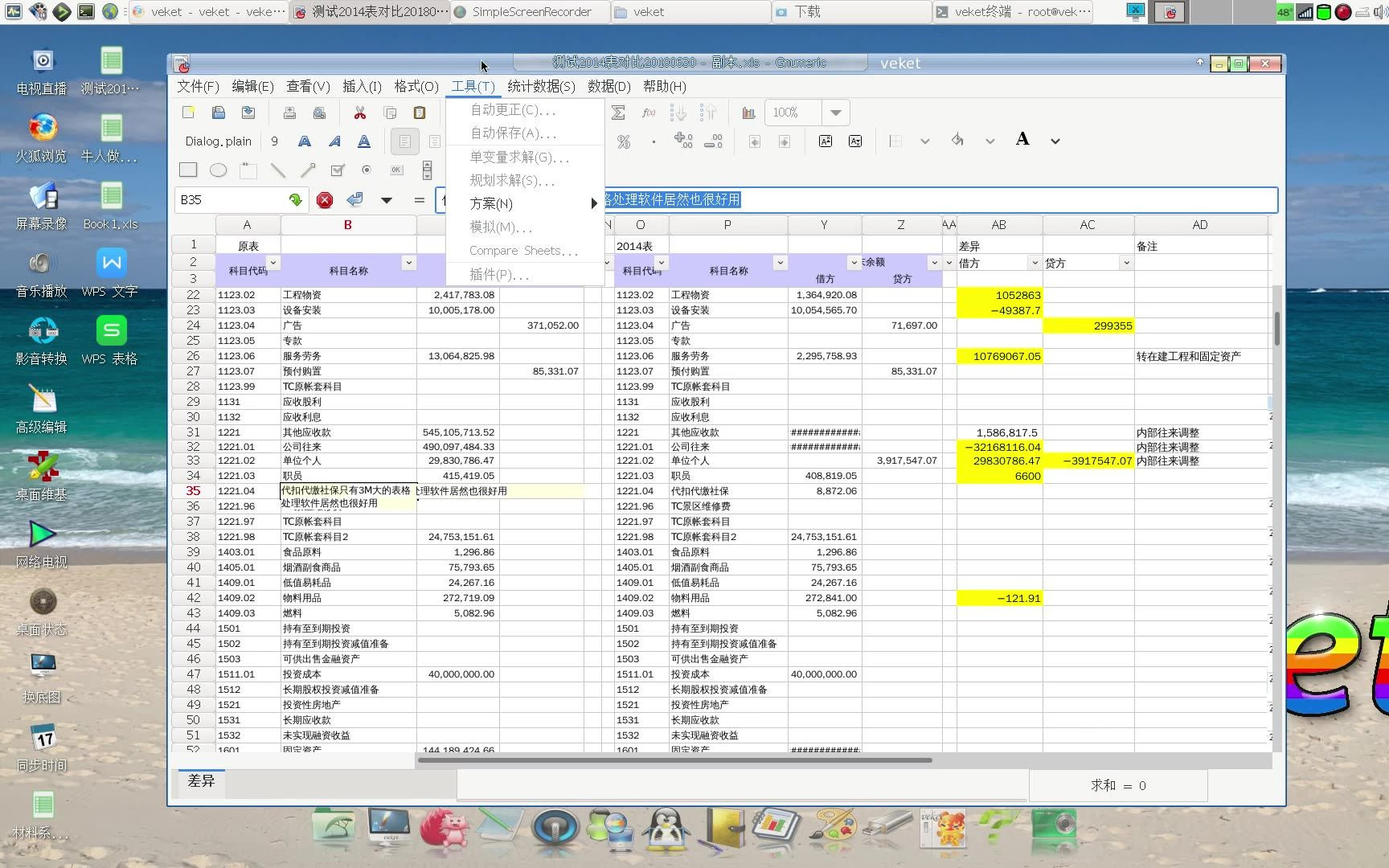The image size is (1389, 868).
Task: Apply percent format with the % icon
Action: pos(623,141)
